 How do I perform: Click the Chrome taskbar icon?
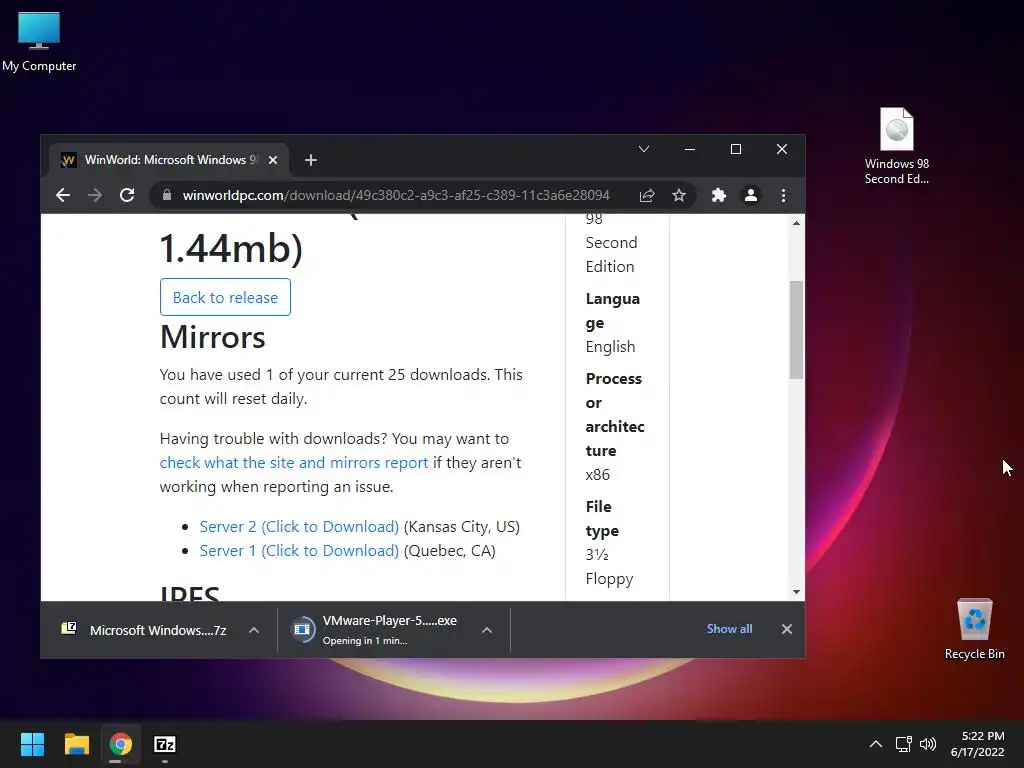(121, 744)
